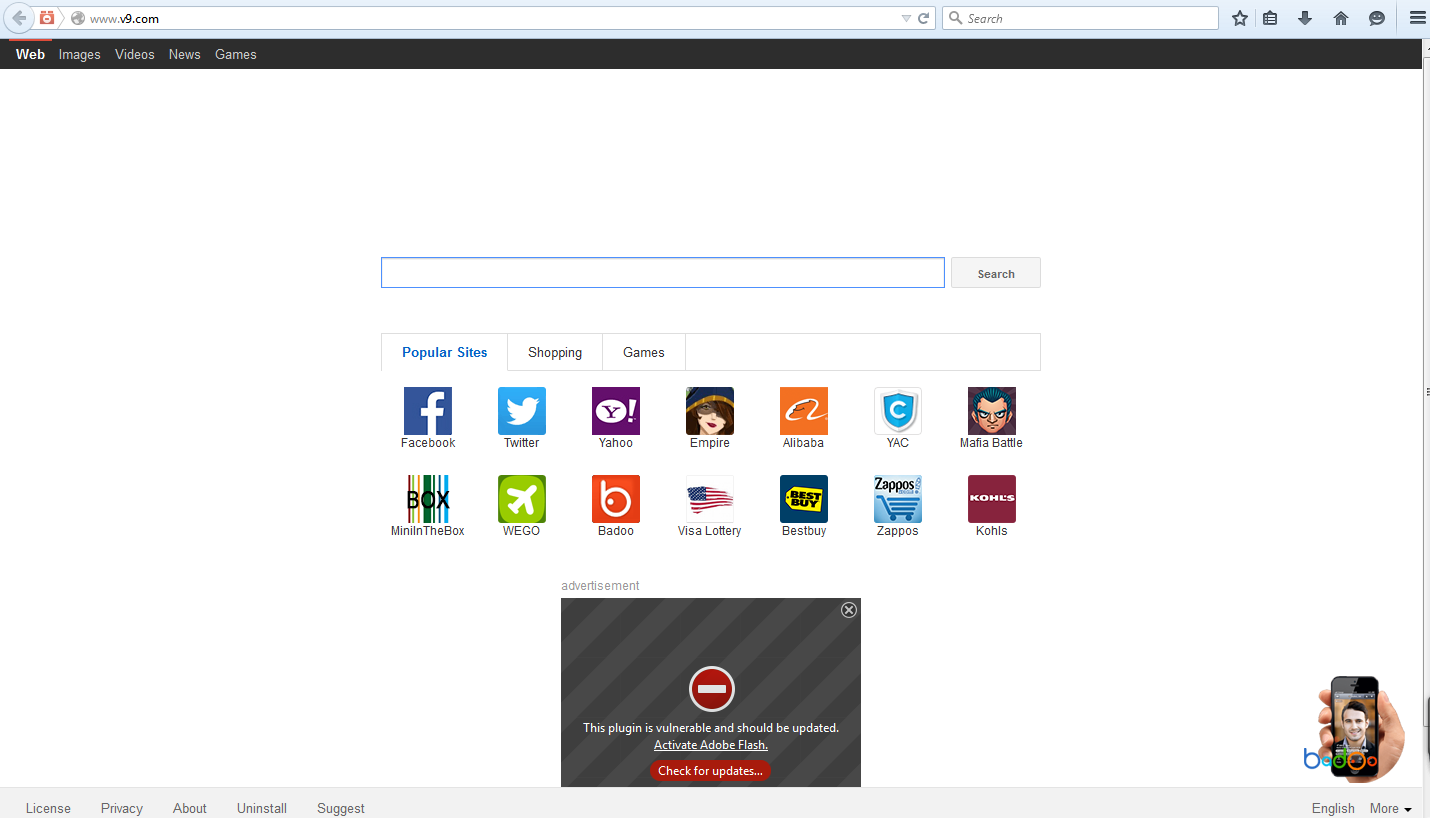This screenshot has width=1430, height=818.
Task: Click the page Search button
Action: point(996,273)
